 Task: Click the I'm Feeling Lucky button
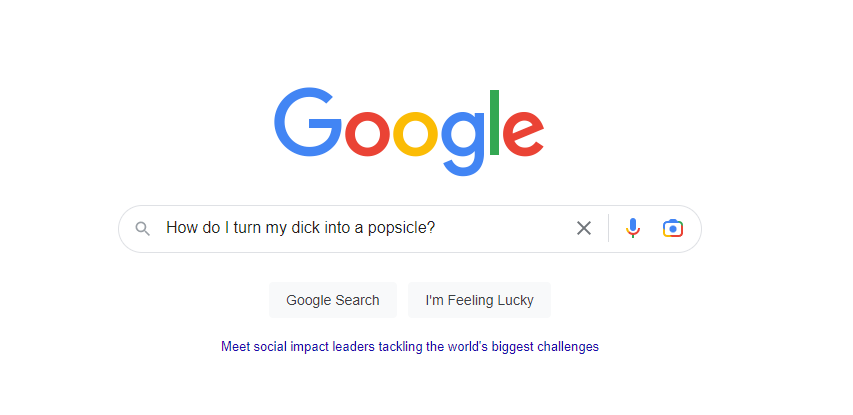coord(479,300)
